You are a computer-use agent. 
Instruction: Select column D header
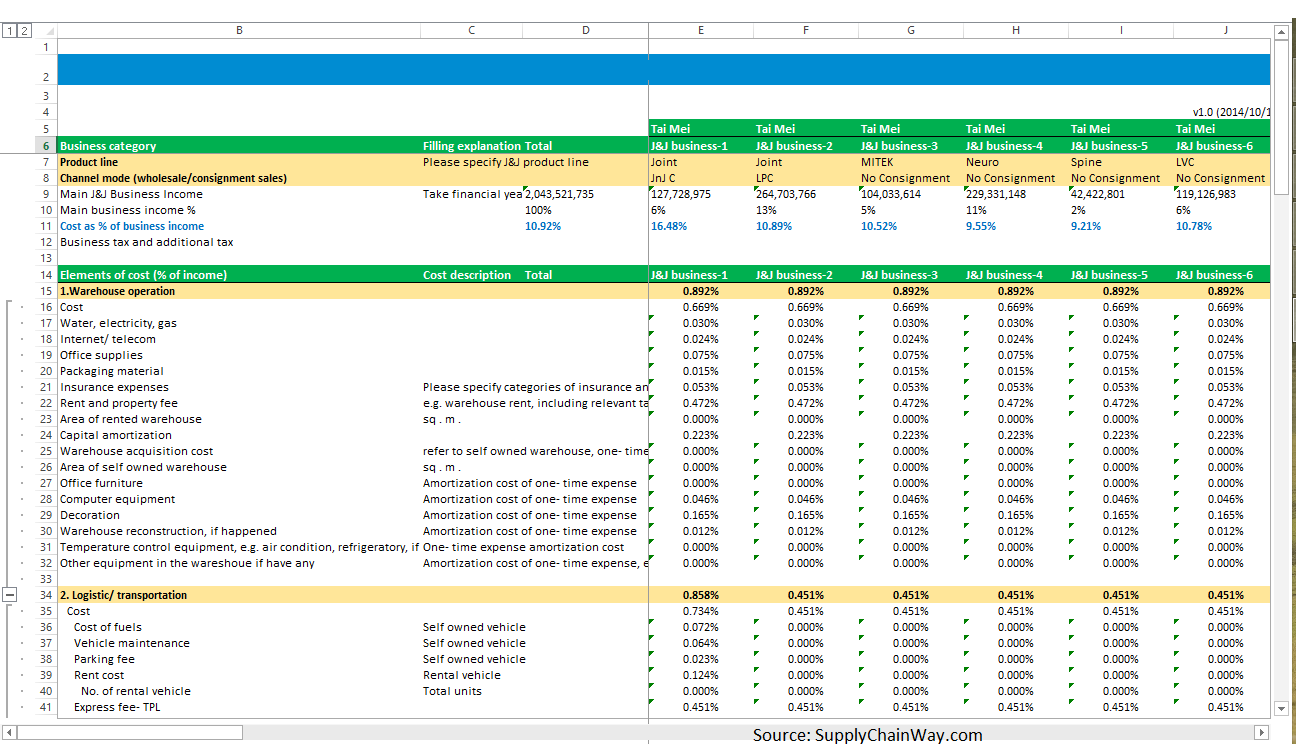coord(586,30)
